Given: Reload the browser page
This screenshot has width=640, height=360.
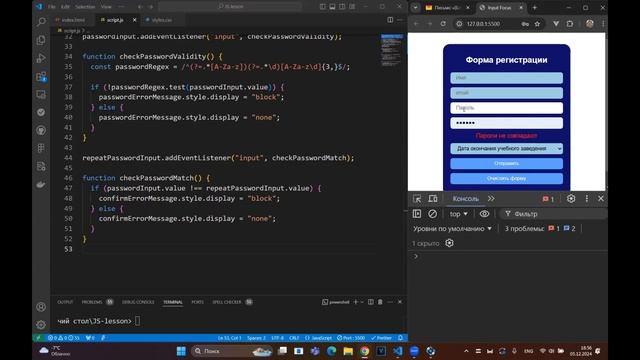Looking at the screenshot, I should [x=443, y=24].
